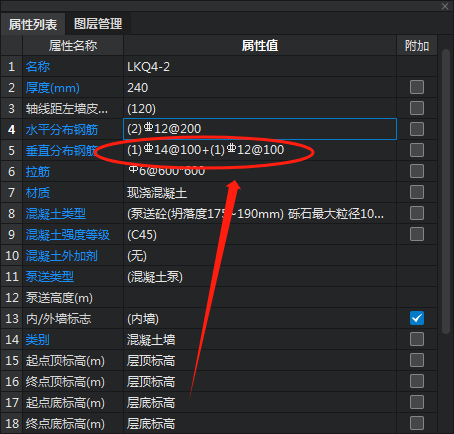Open the 图层管理 tab
454x434 pixels.
98,24
